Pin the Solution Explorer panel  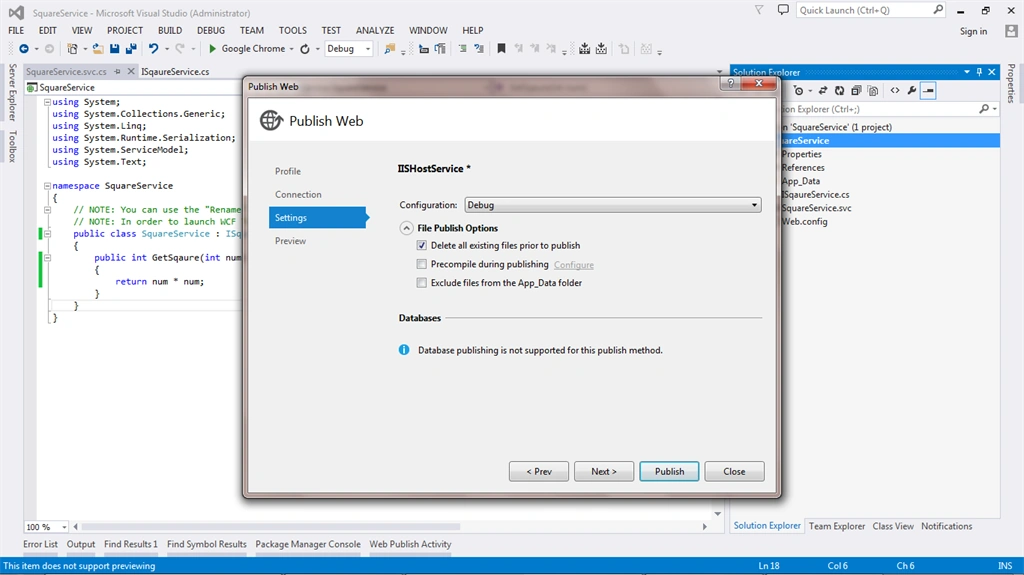tap(979, 72)
